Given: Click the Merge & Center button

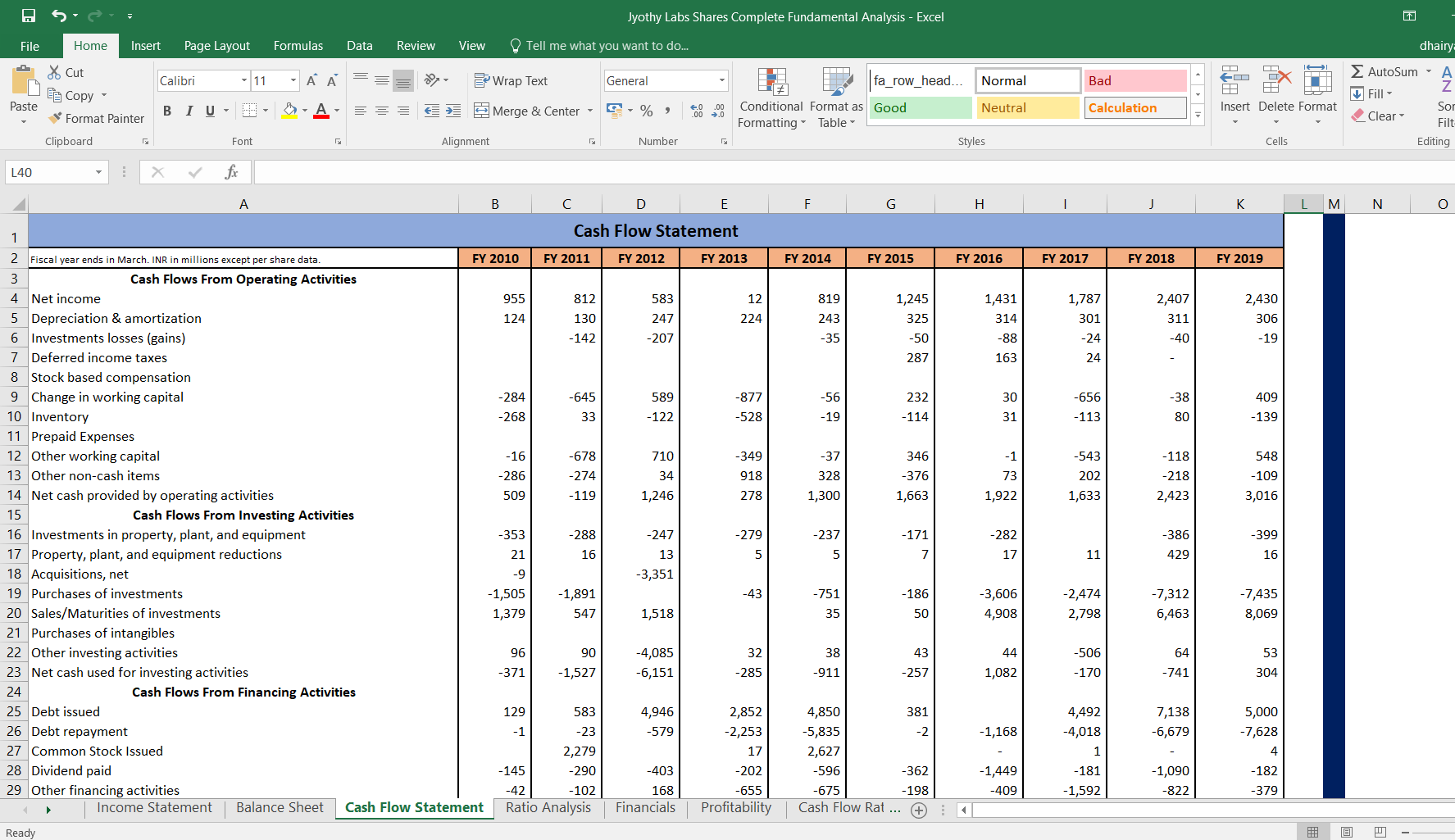Looking at the screenshot, I should [526, 111].
